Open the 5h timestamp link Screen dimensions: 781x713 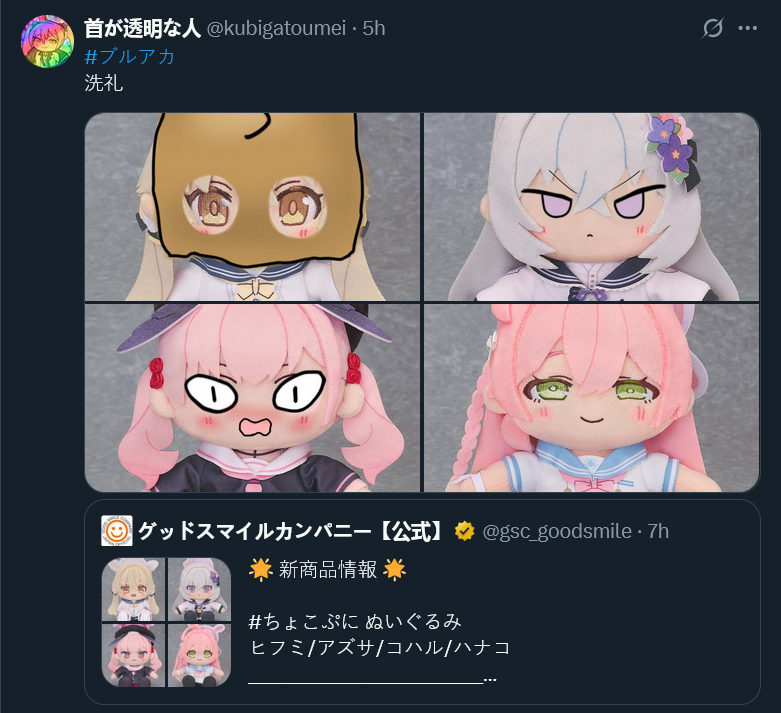pyautogui.click(x=374, y=28)
